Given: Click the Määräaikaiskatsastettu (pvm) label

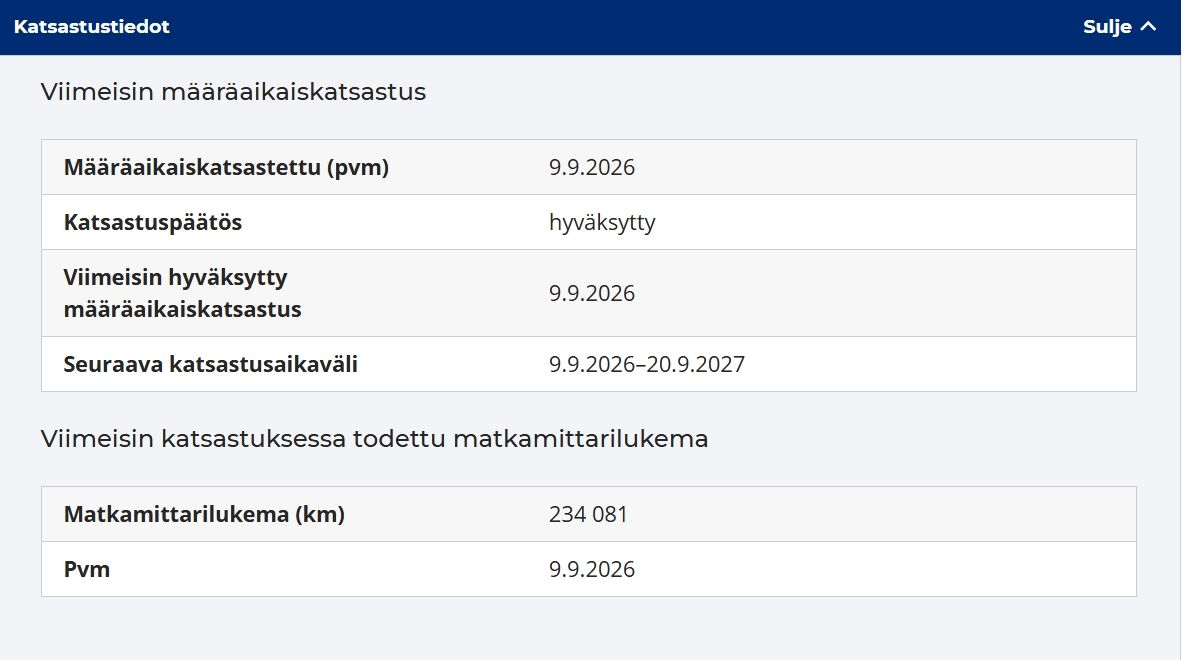Looking at the screenshot, I should coord(226,167).
